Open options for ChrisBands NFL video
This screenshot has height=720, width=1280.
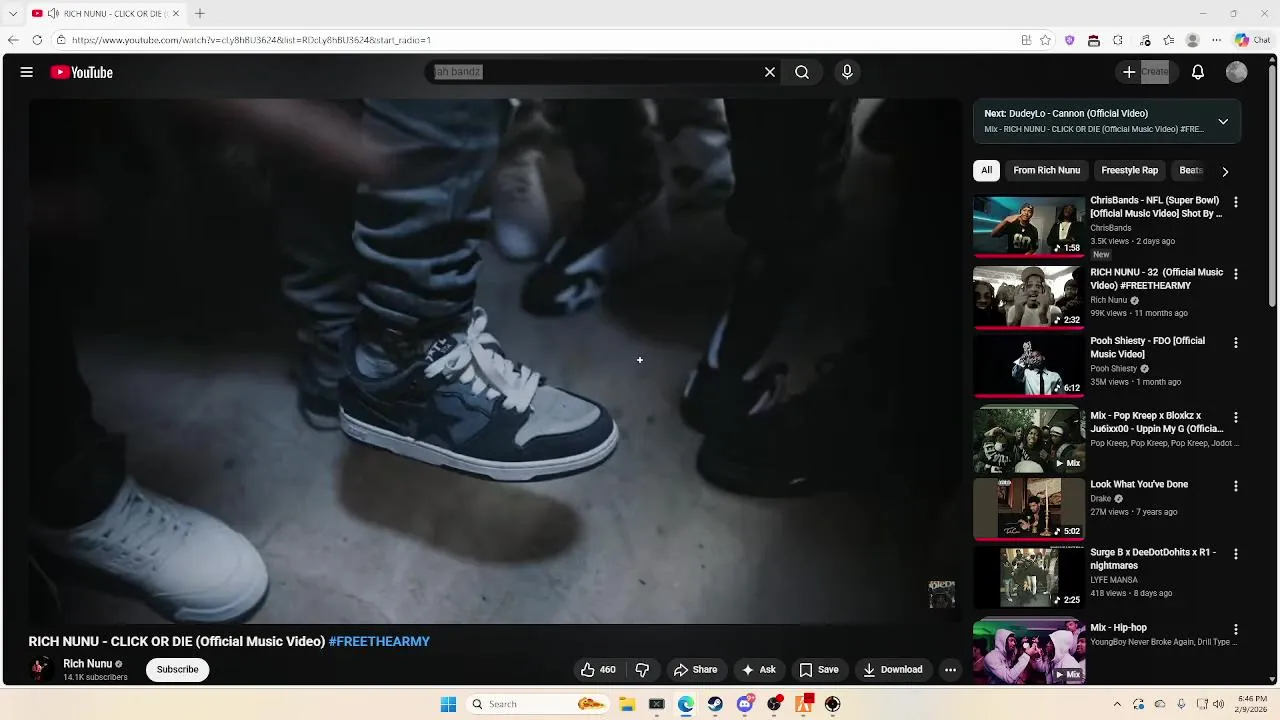(1235, 202)
